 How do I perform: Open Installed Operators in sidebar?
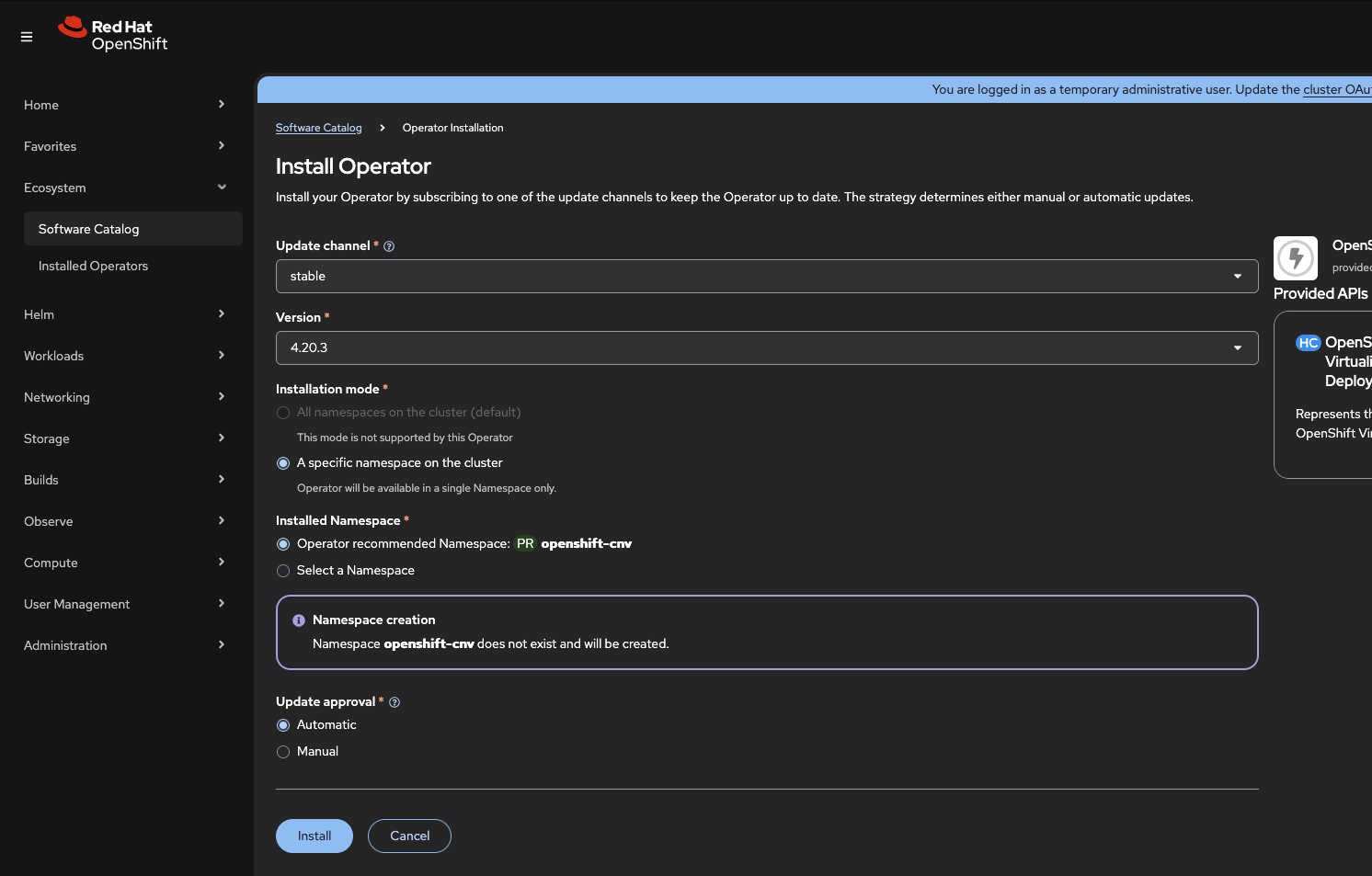click(133, 266)
